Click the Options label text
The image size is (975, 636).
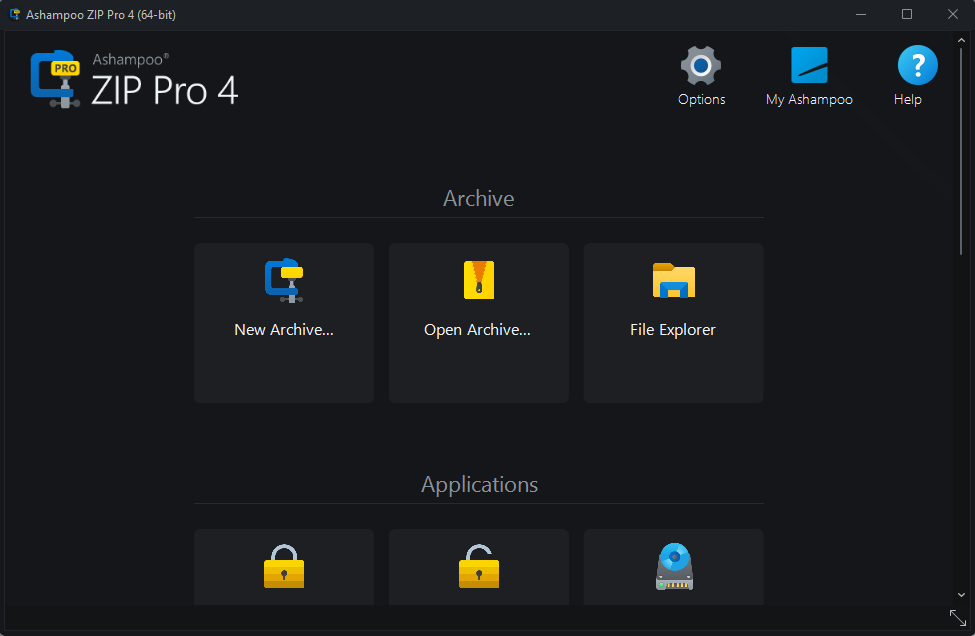701,99
